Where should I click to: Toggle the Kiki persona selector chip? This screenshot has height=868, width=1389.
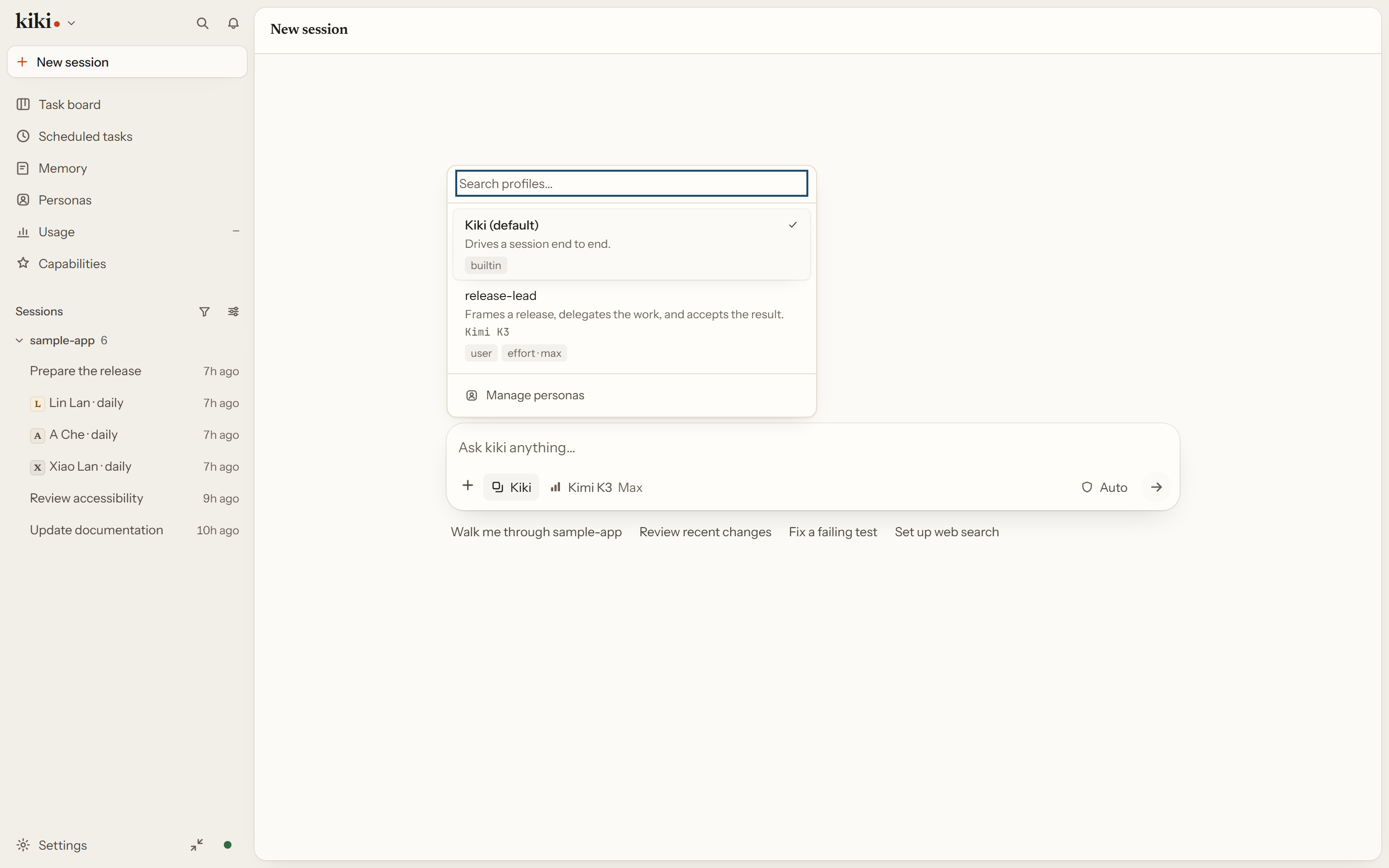click(511, 487)
